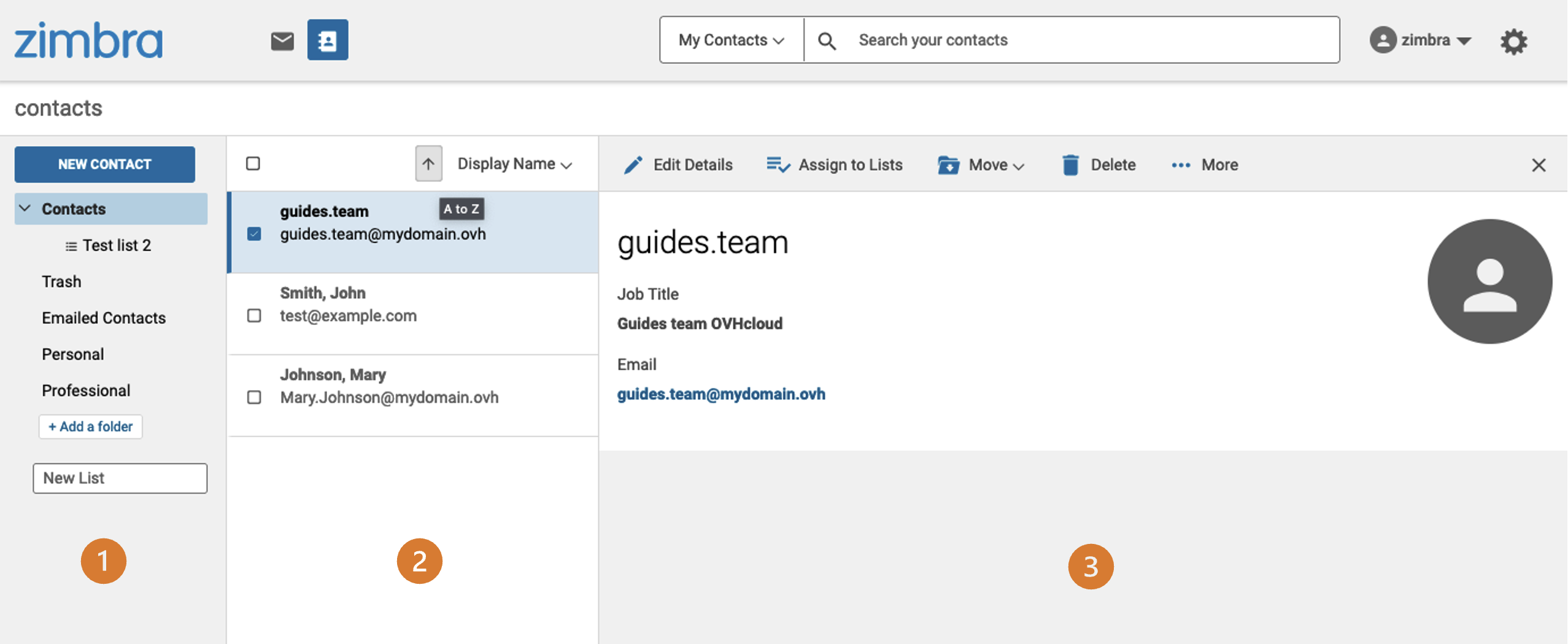This screenshot has width=1568, height=644.
Task: Expand the Move dropdown
Action: click(981, 164)
